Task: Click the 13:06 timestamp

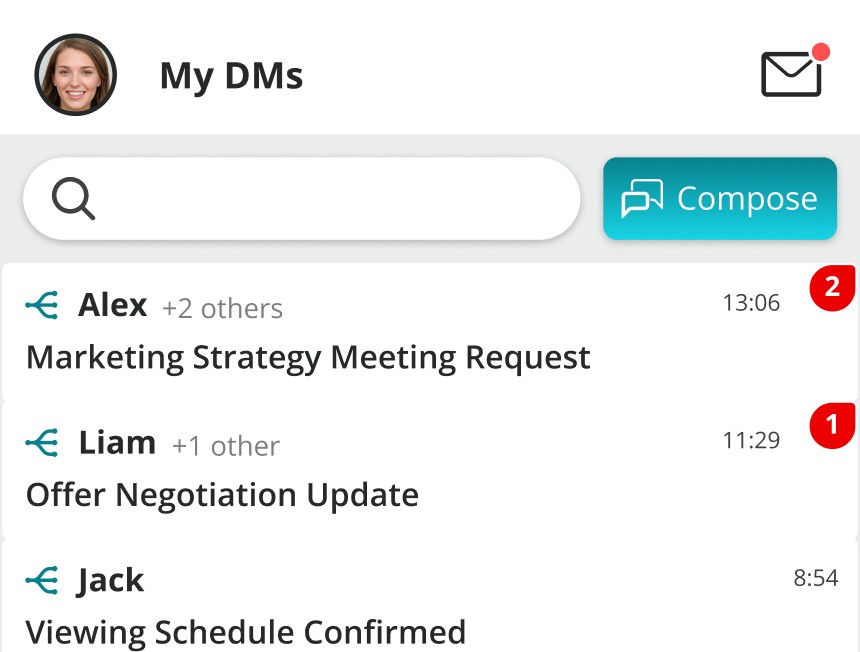Action: pyautogui.click(x=751, y=302)
